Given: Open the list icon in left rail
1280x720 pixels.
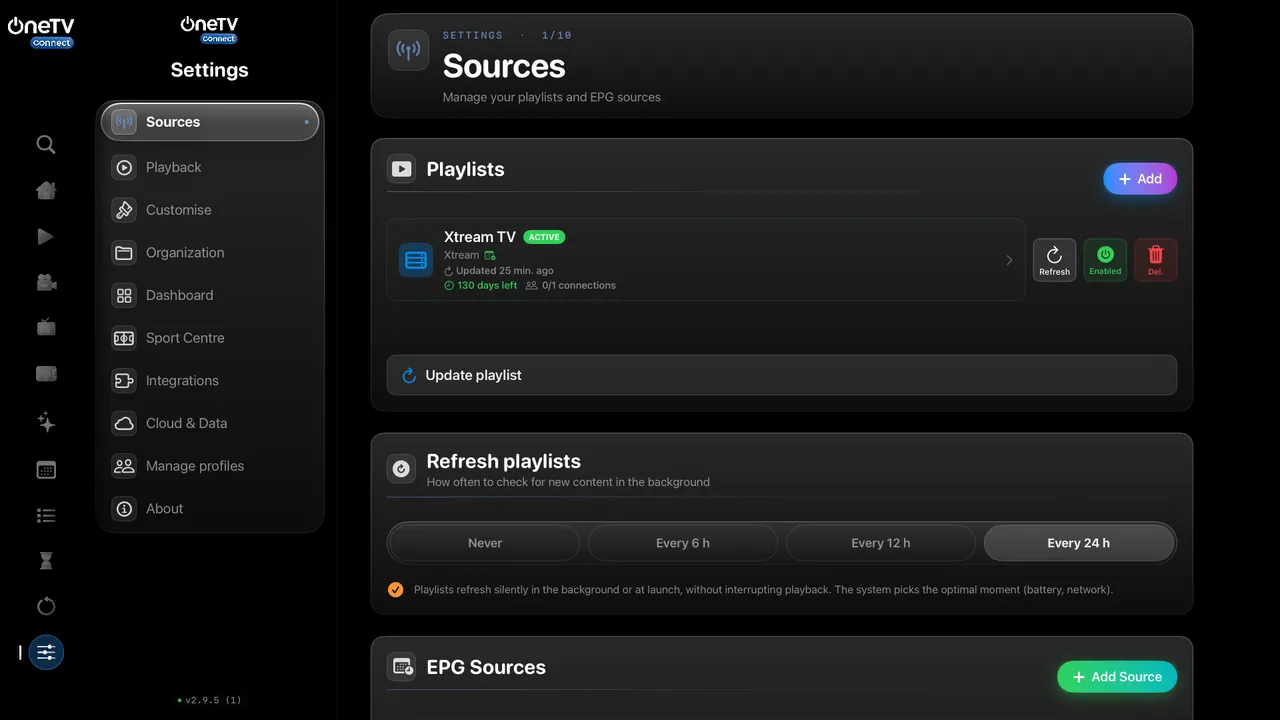Looking at the screenshot, I should point(46,516).
